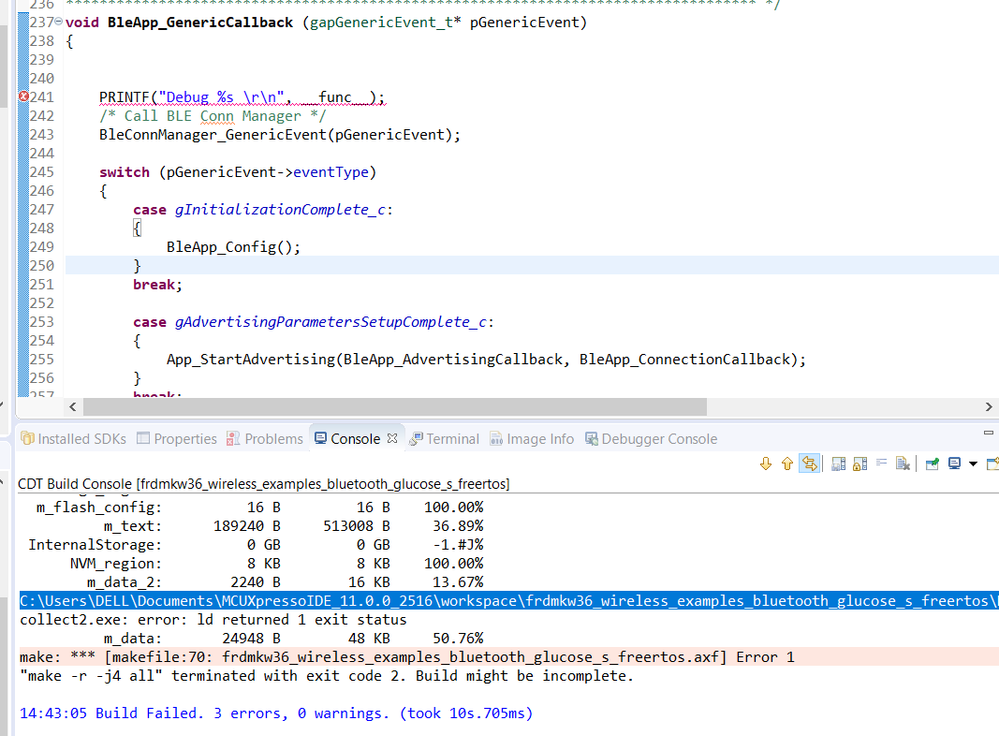The height and width of the screenshot is (736, 999).
Task: Click display selected console monitor icon
Action: coord(954,464)
